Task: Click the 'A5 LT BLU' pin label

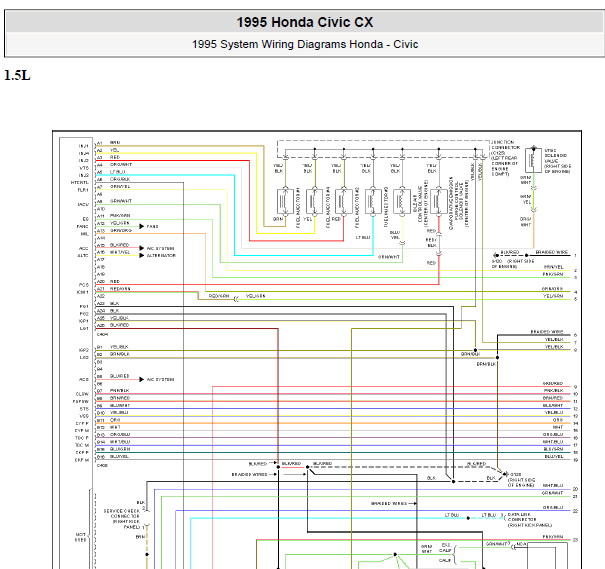Action: pos(111,172)
